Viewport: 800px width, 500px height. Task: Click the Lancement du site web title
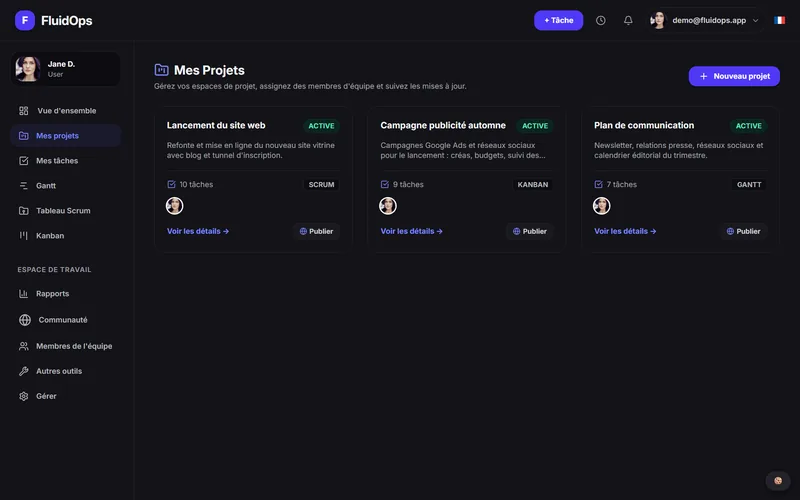click(x=216, y=125)
